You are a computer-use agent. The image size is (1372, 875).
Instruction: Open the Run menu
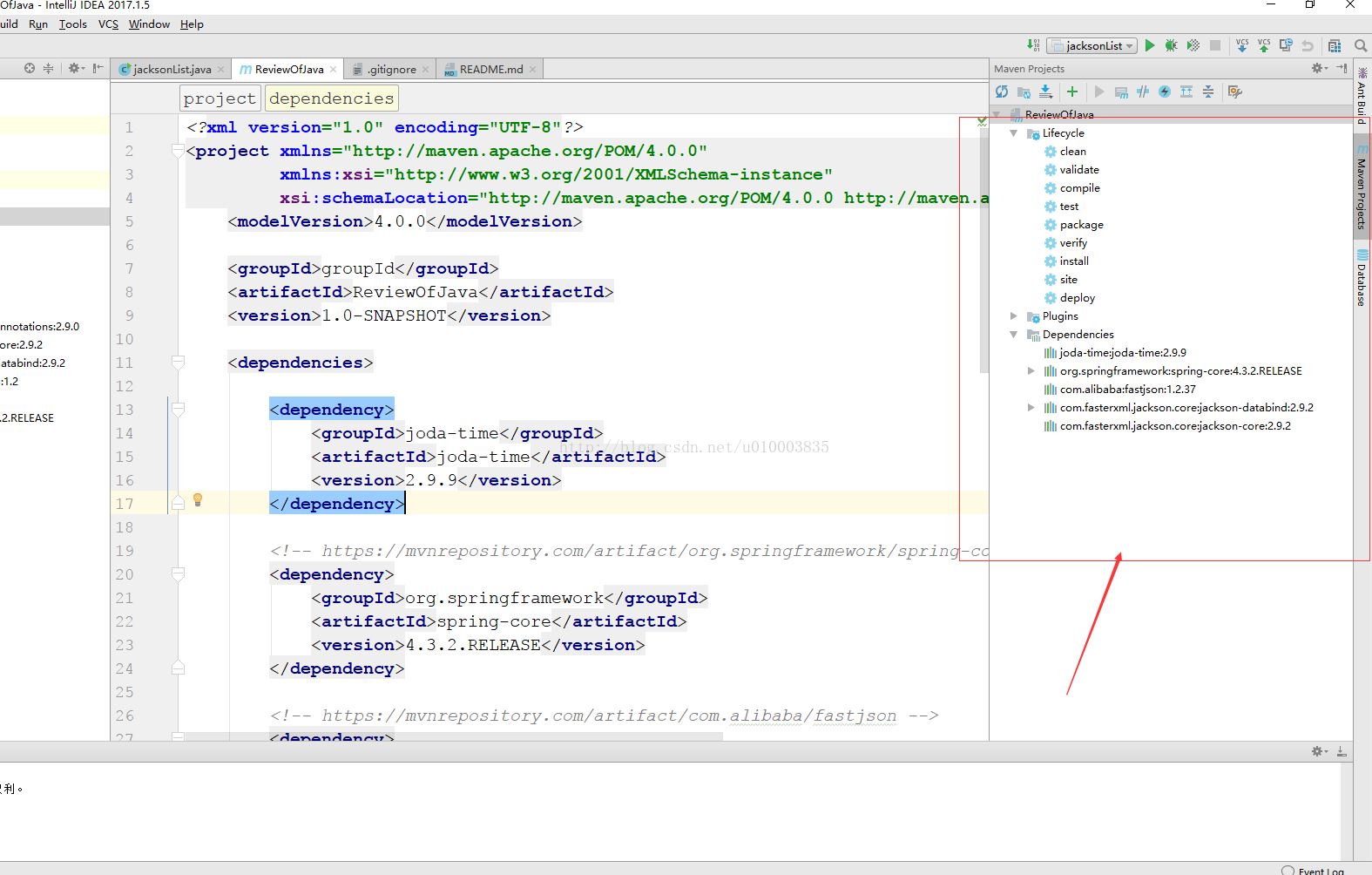pyautogui.click(x=38, y=24)
